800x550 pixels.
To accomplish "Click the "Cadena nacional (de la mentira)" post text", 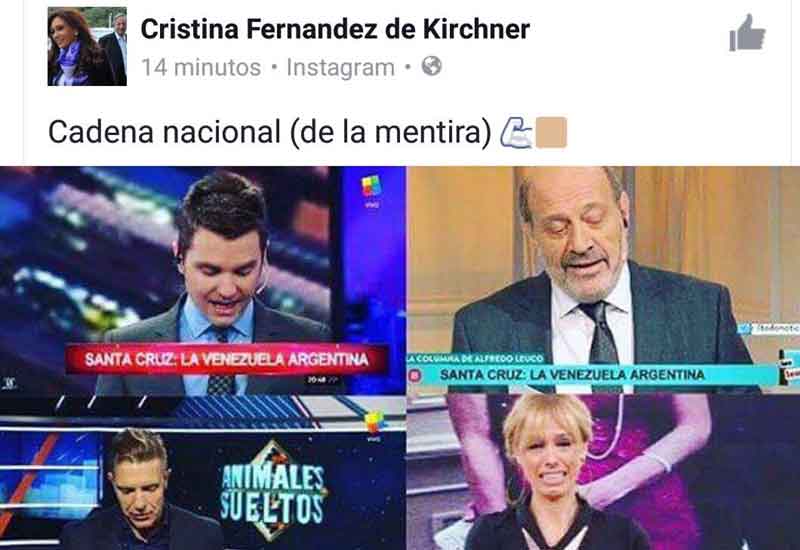I will coord(270,132).
